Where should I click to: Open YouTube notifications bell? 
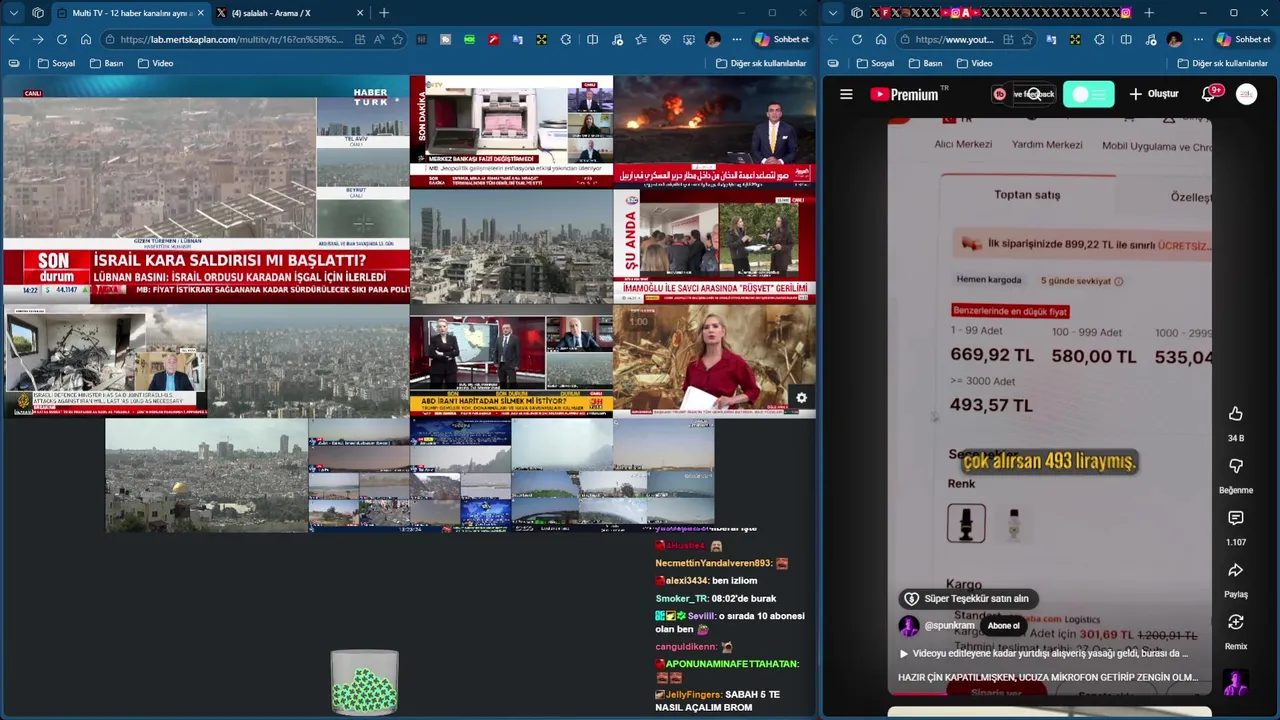tap(1208, 94)
